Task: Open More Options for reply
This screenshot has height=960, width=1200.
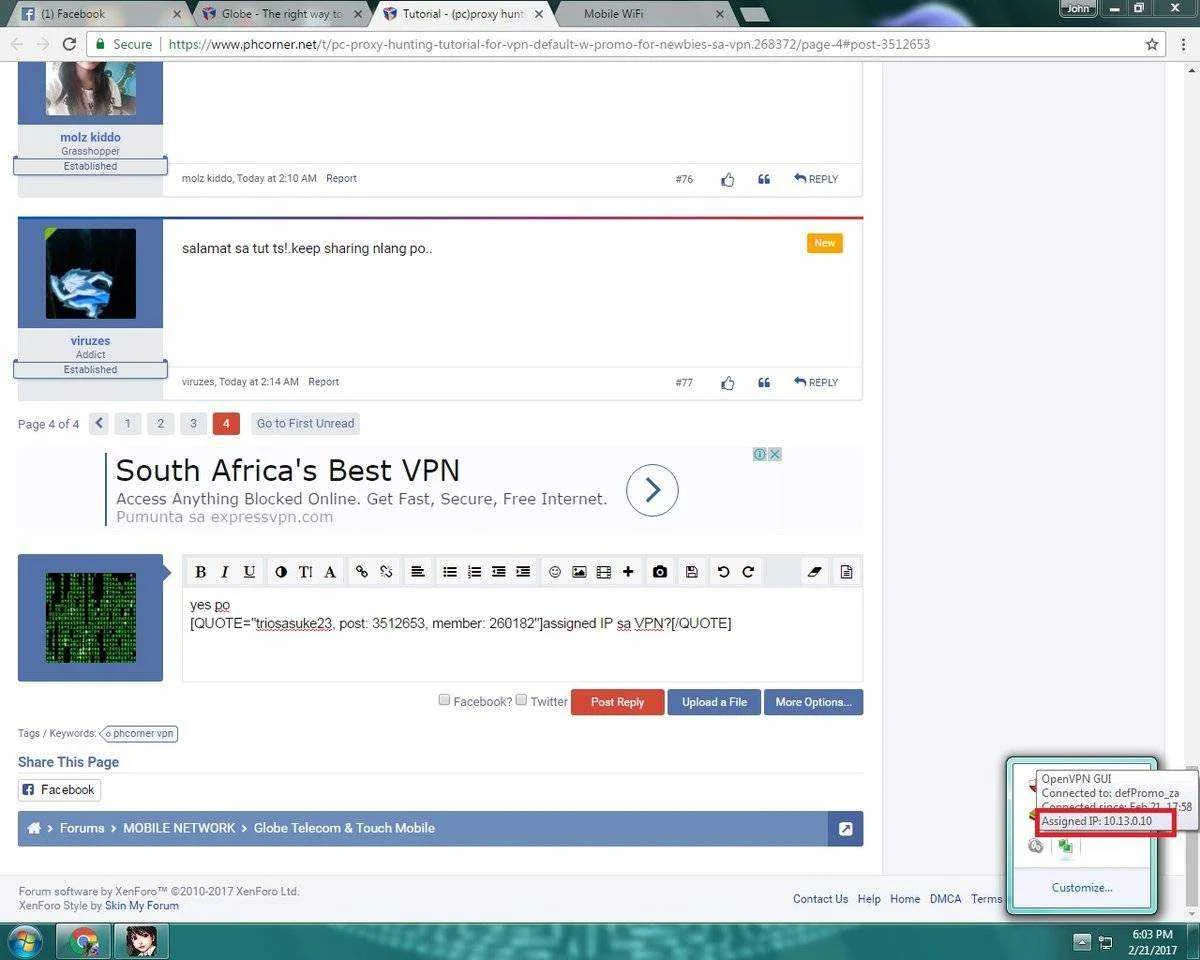Action: click(813, 702)
